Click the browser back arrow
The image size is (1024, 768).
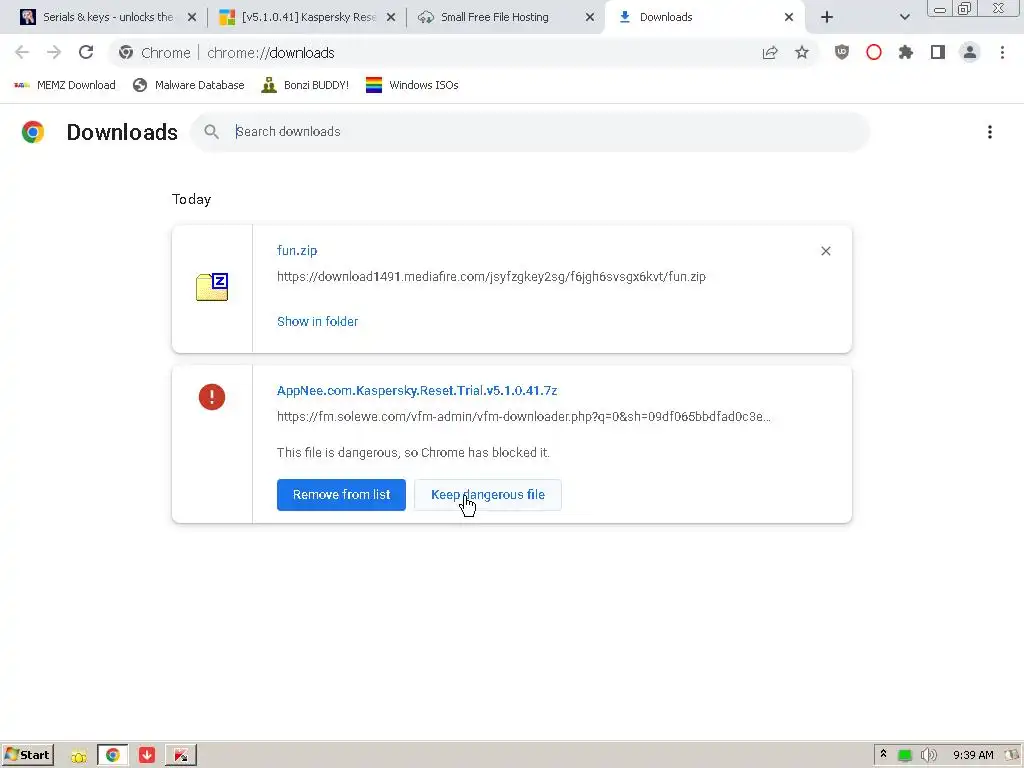pos(22,52)
